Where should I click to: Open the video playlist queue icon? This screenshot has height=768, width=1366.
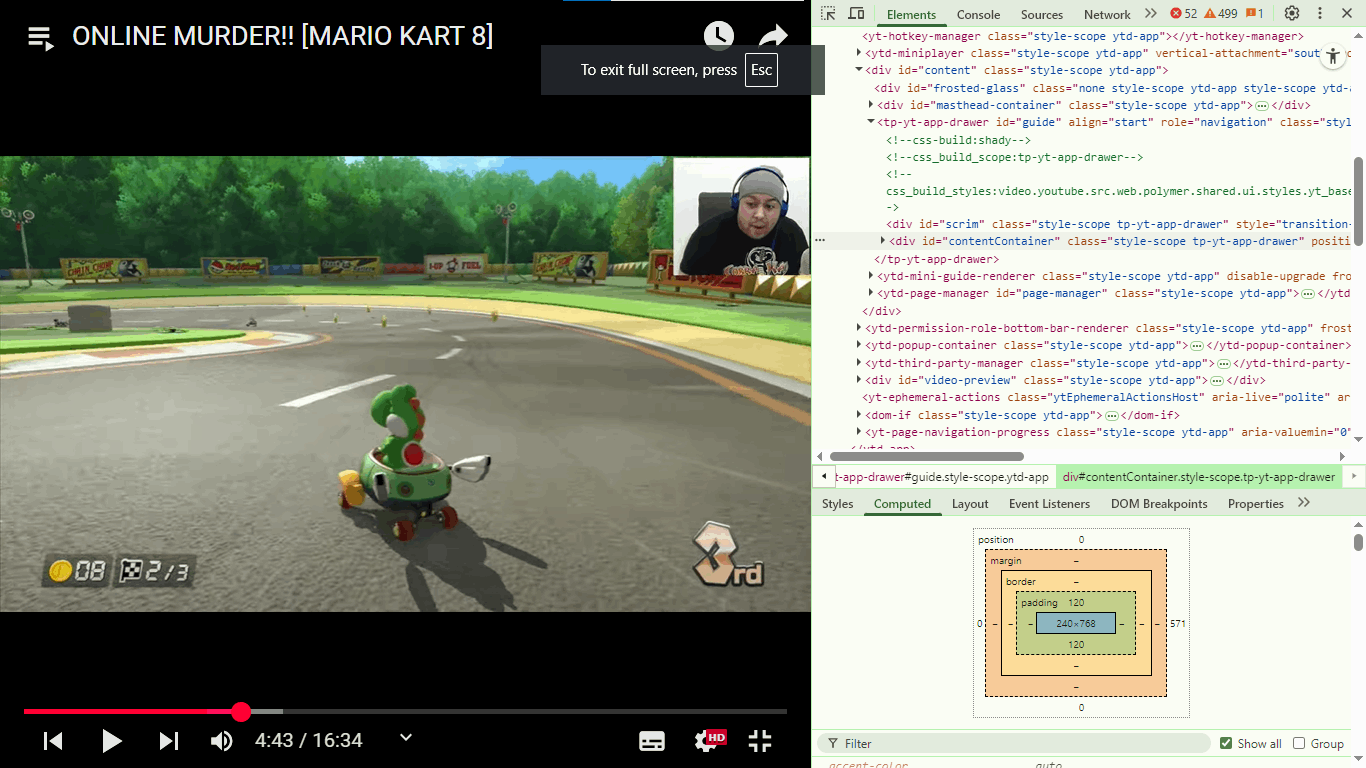(x=40, y=39)
